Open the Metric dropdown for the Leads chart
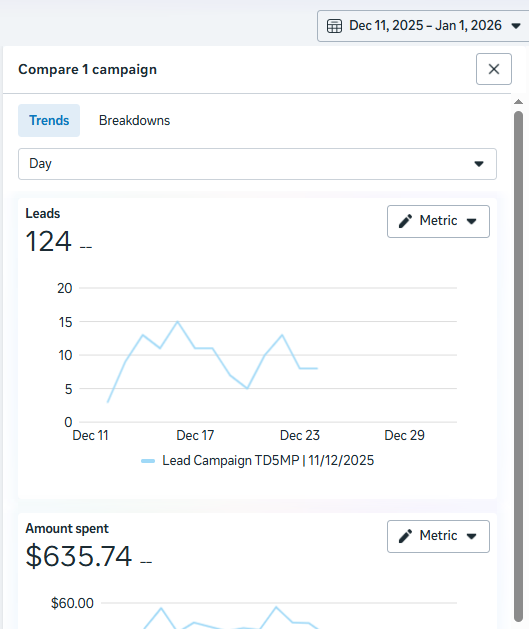Image resolution: width=529 pixels, height=629 pixels. click(x=438, y=221)
